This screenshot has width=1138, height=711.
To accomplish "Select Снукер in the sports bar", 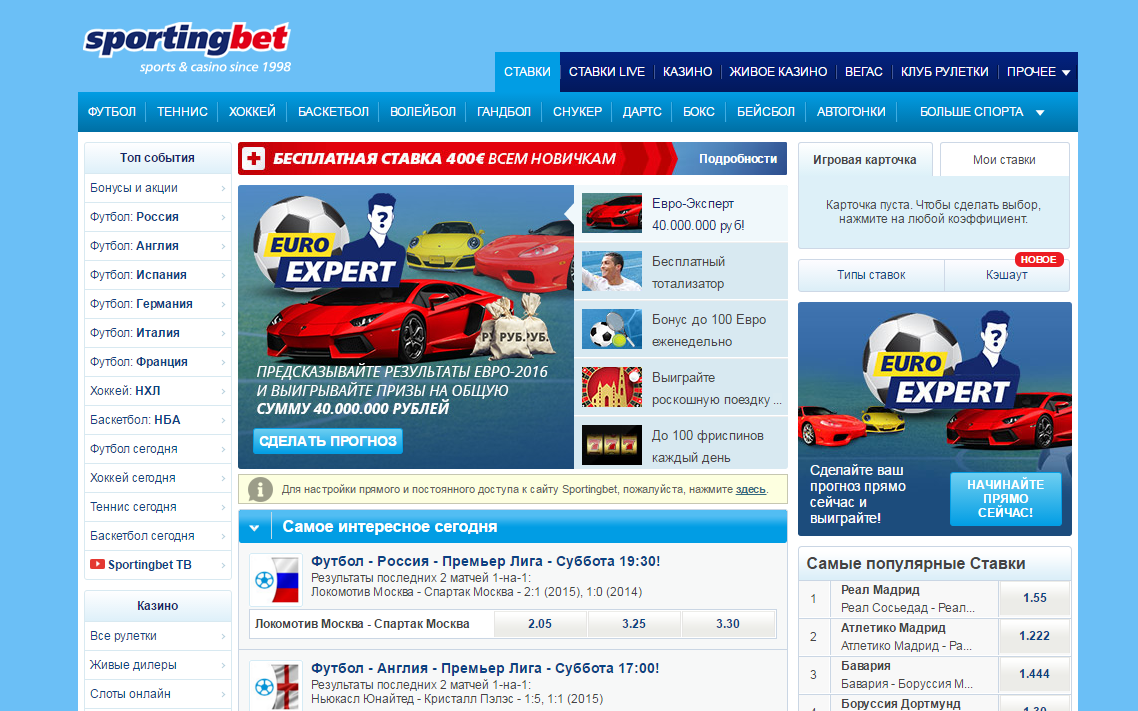I will 578,112.
